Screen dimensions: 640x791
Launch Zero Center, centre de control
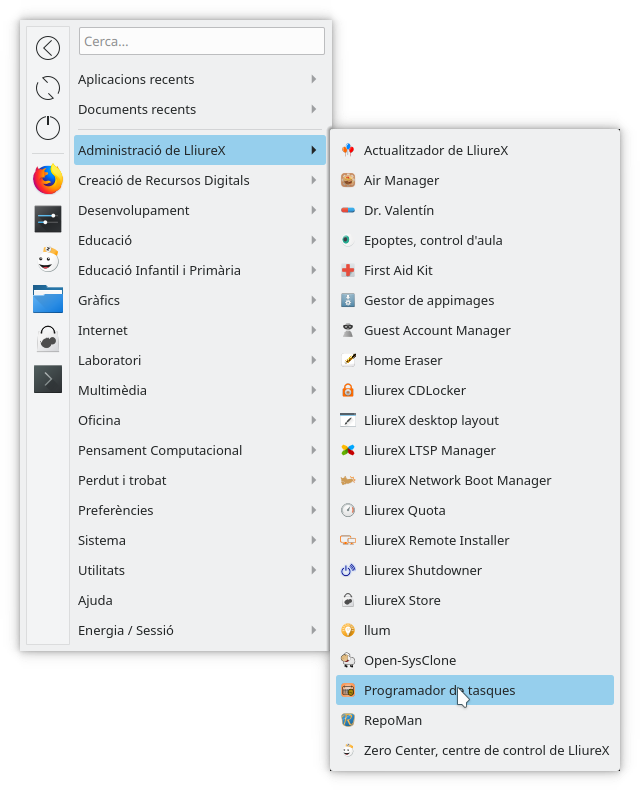[475, 750]
